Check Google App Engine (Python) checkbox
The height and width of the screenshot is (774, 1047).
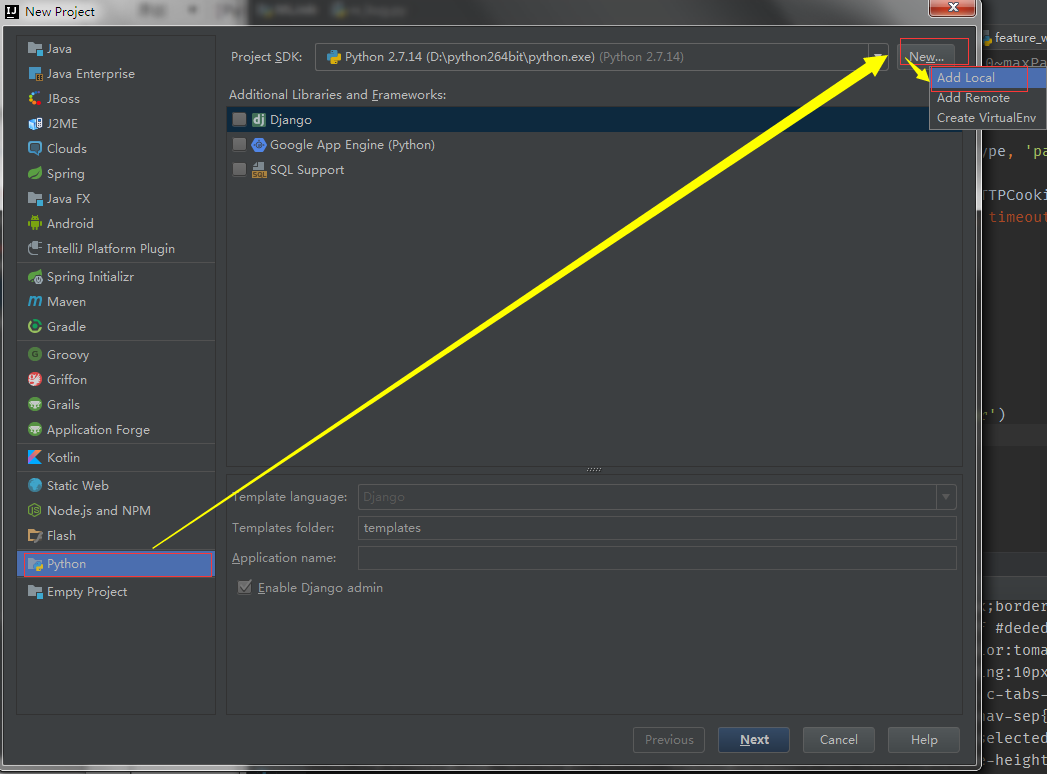[239, 144]
